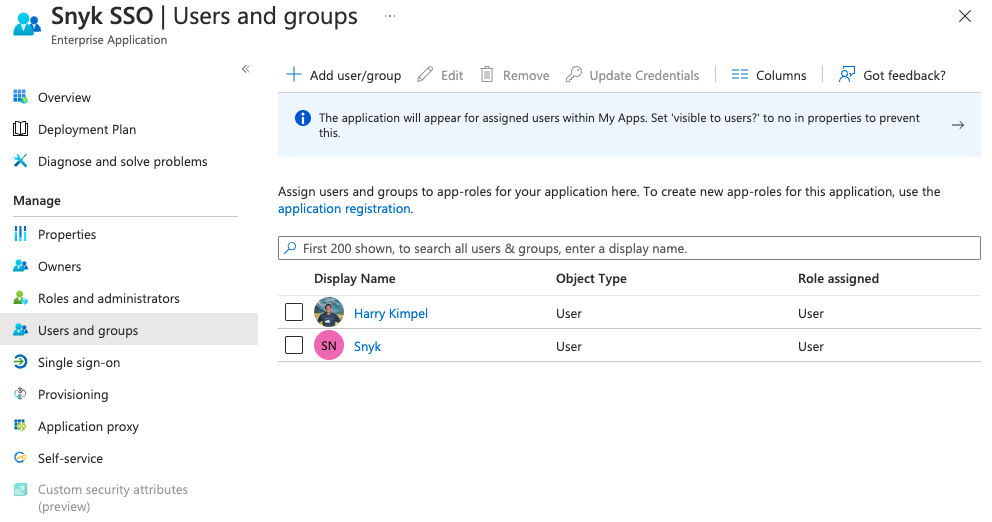Open Harry Kimpel user link
This screenshot has height=522, width=992.
point(391,313)
